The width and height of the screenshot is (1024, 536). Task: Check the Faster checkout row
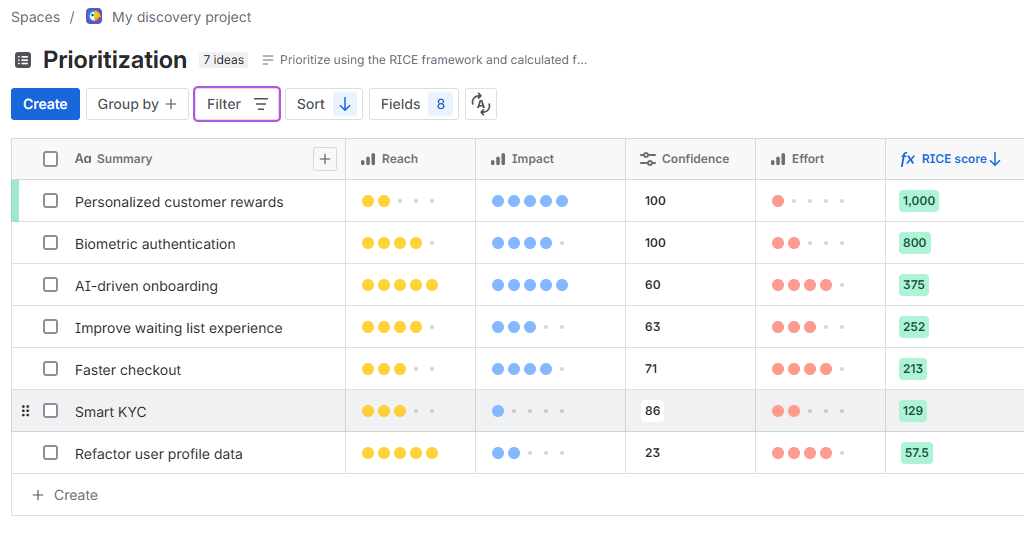pos(50,369)
